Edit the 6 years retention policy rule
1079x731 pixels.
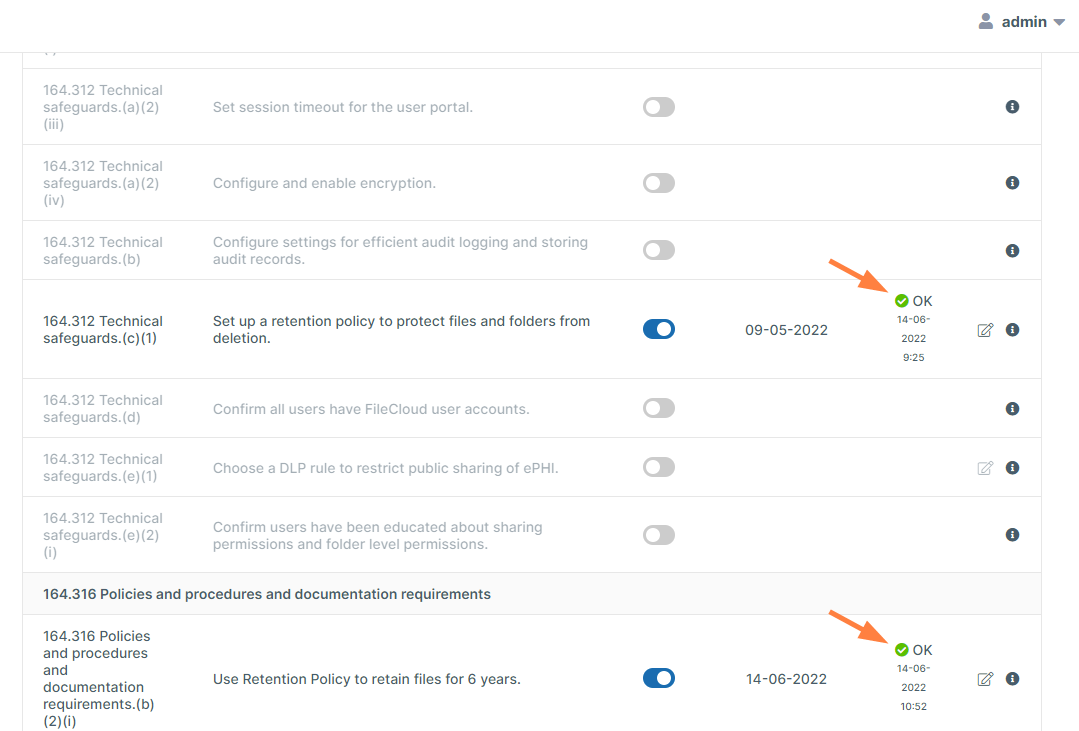(985, 679)
